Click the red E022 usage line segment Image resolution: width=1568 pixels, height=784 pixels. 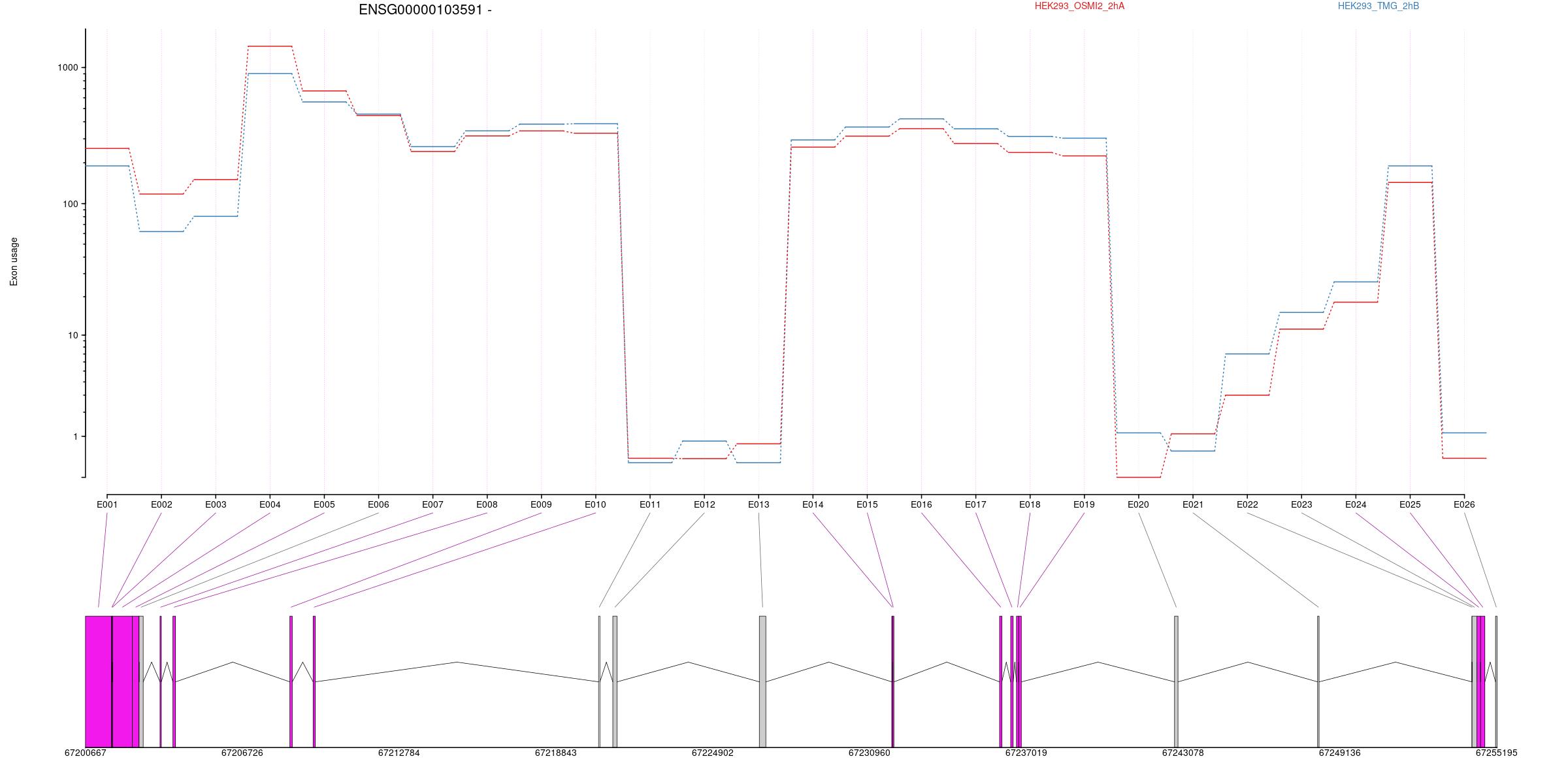coord(1247,395)
